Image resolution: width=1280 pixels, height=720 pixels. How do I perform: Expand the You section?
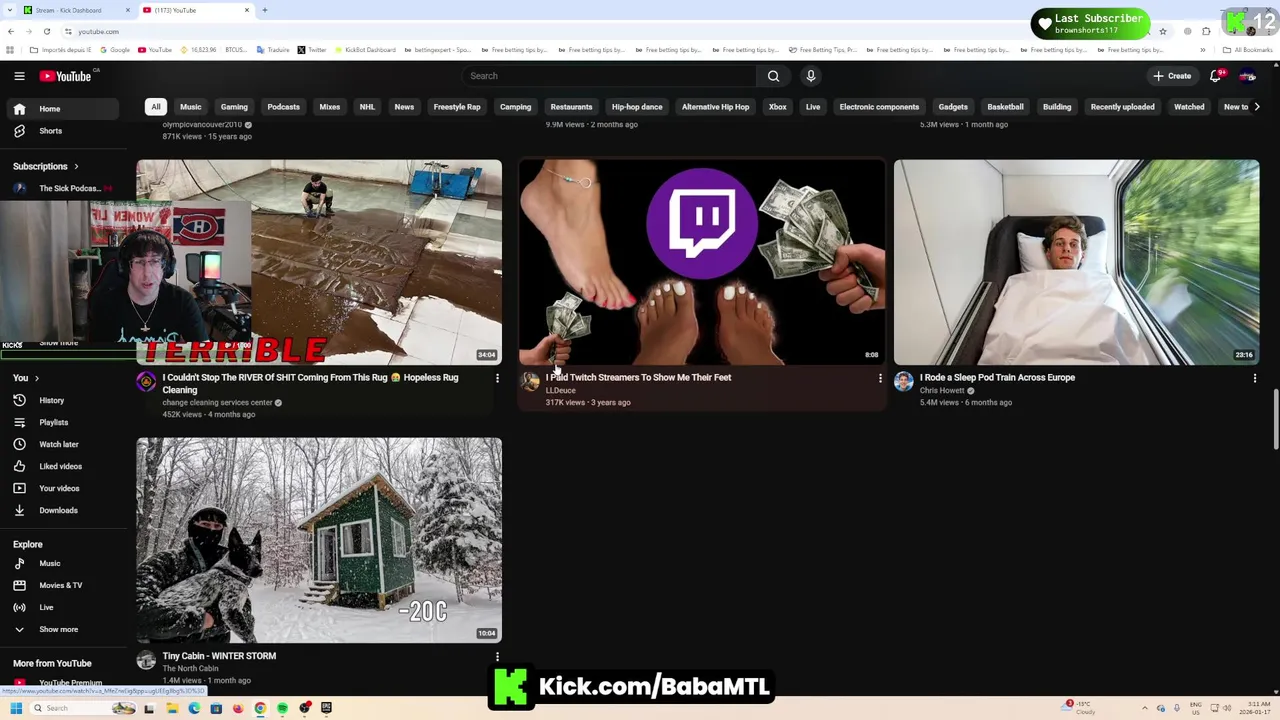(26, 378)
